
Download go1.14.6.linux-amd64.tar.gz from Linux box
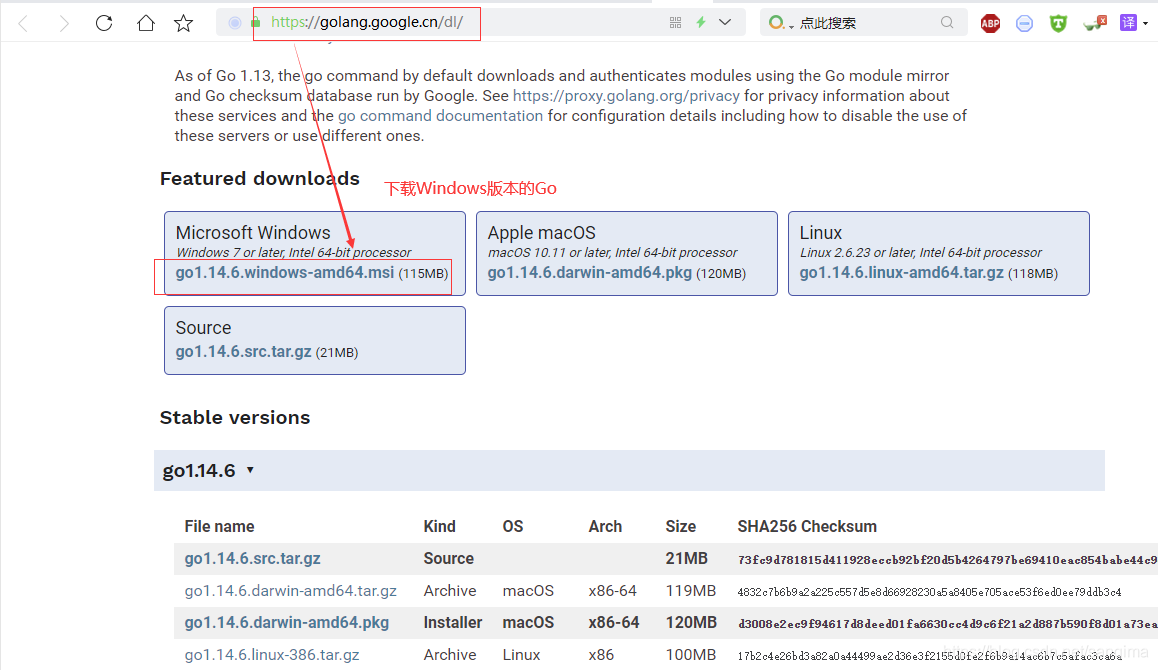pyautogui.click(x=901, y=273)
